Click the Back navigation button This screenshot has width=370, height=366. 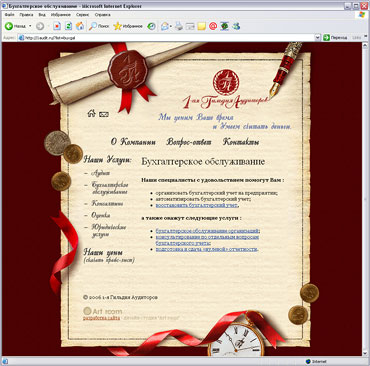[15, 26]
